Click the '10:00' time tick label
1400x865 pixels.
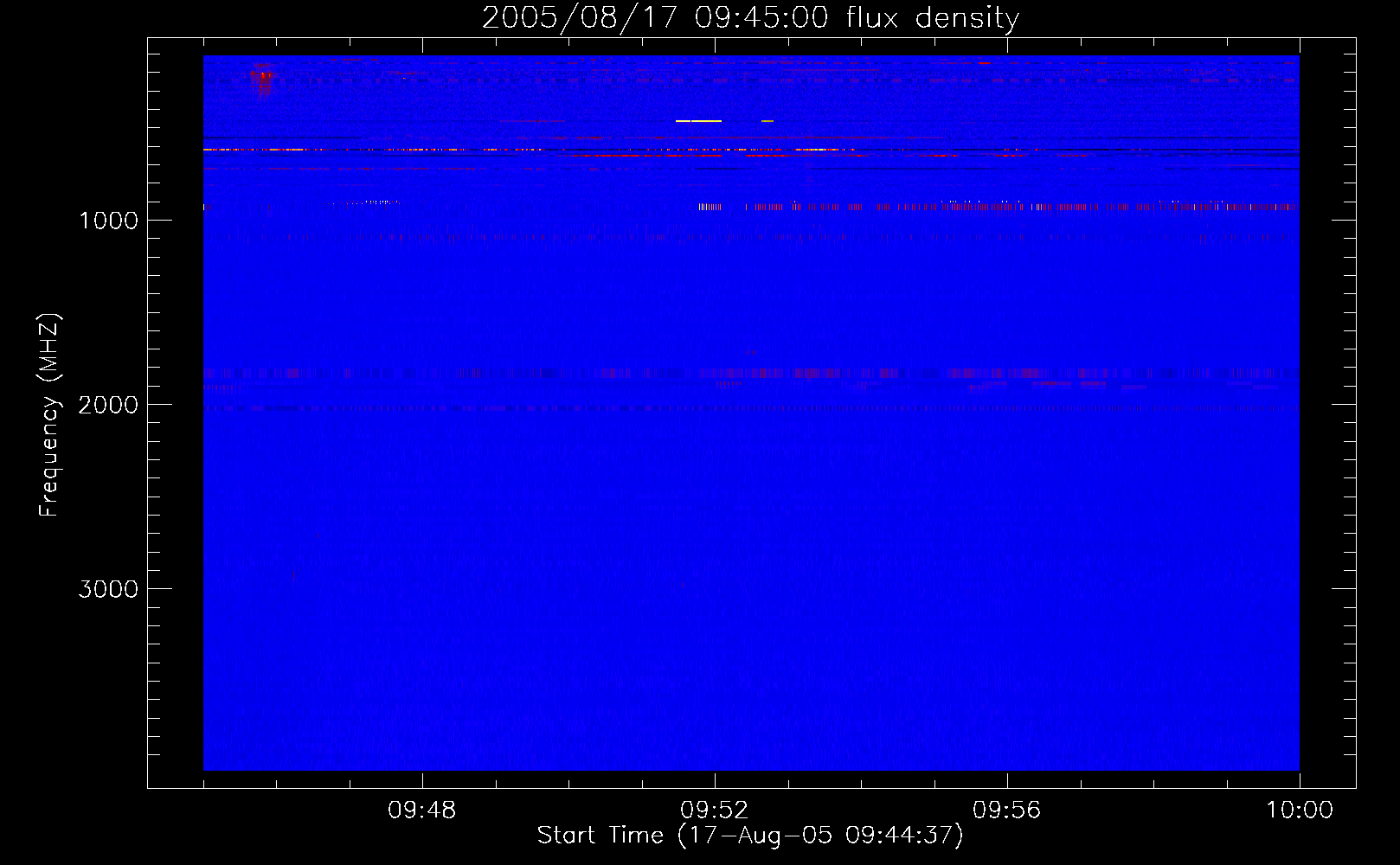1300,811
